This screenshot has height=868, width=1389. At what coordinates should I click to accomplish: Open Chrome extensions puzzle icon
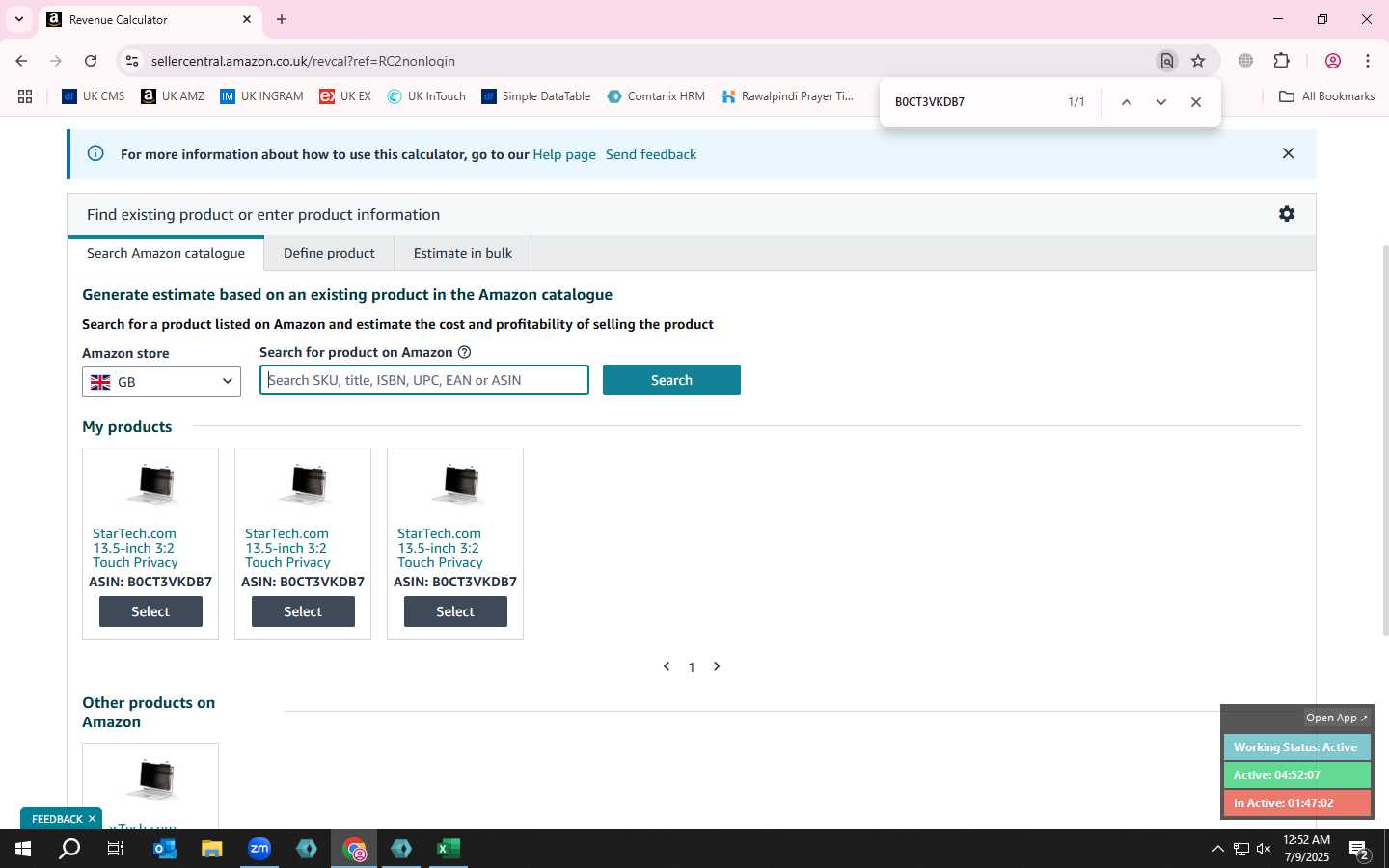(x=1282, y=61)
